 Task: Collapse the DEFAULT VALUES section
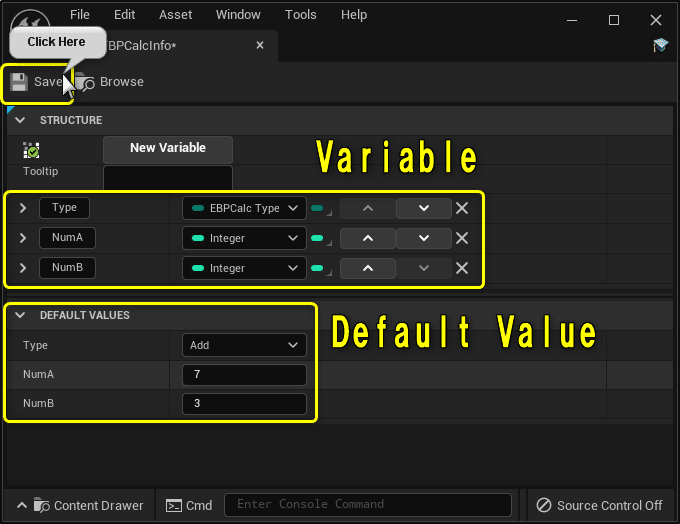(x=20, y=315)
